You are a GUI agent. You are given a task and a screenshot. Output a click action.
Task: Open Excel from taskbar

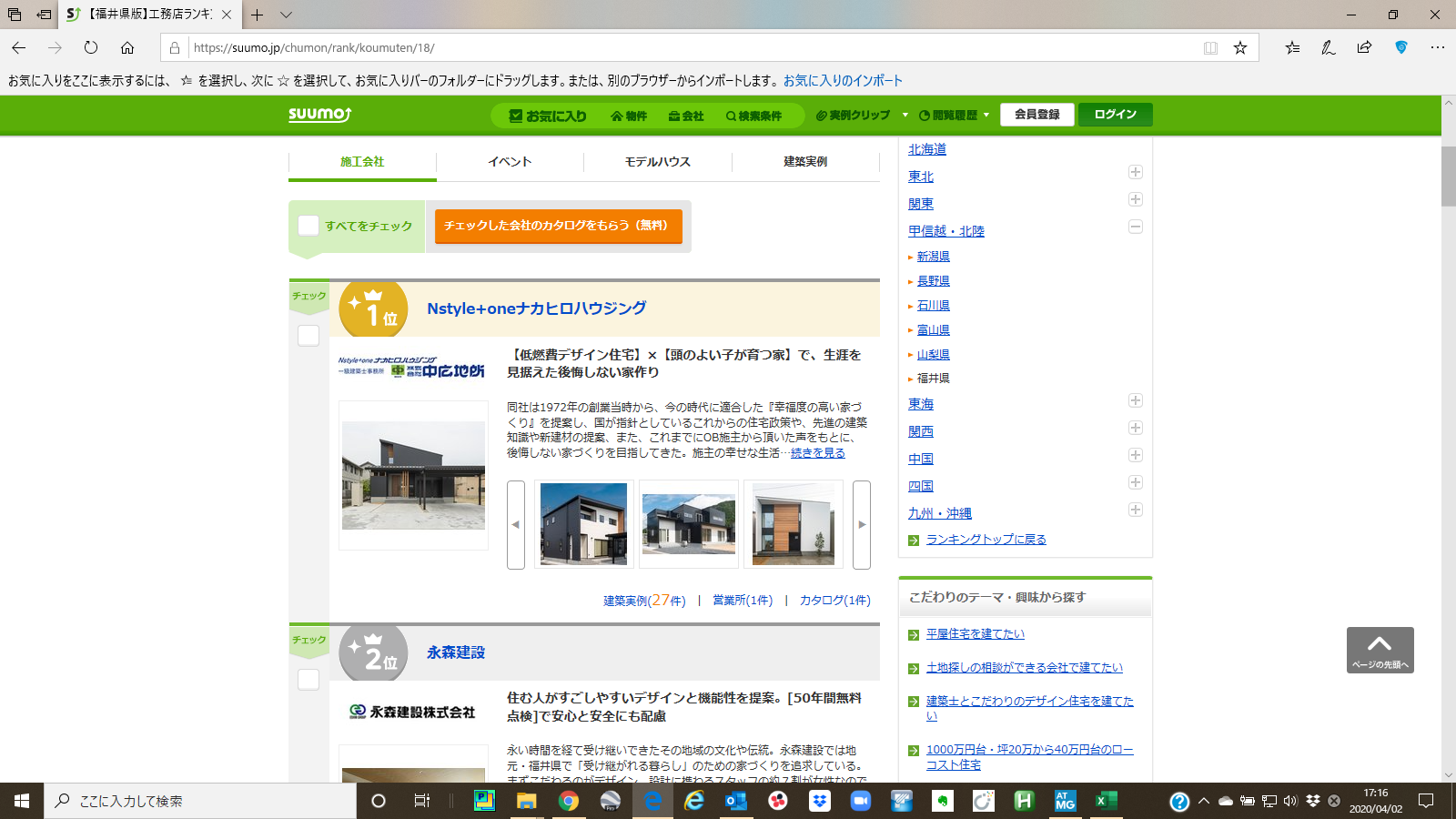pos(1106,801)
